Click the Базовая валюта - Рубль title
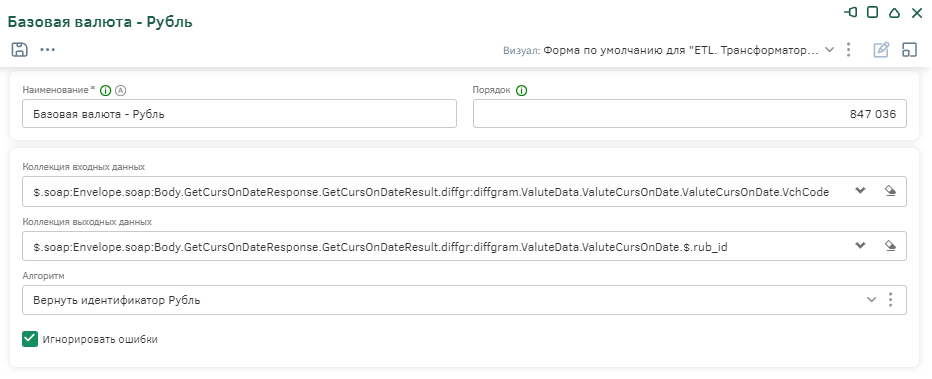 [x=100, y=23]
